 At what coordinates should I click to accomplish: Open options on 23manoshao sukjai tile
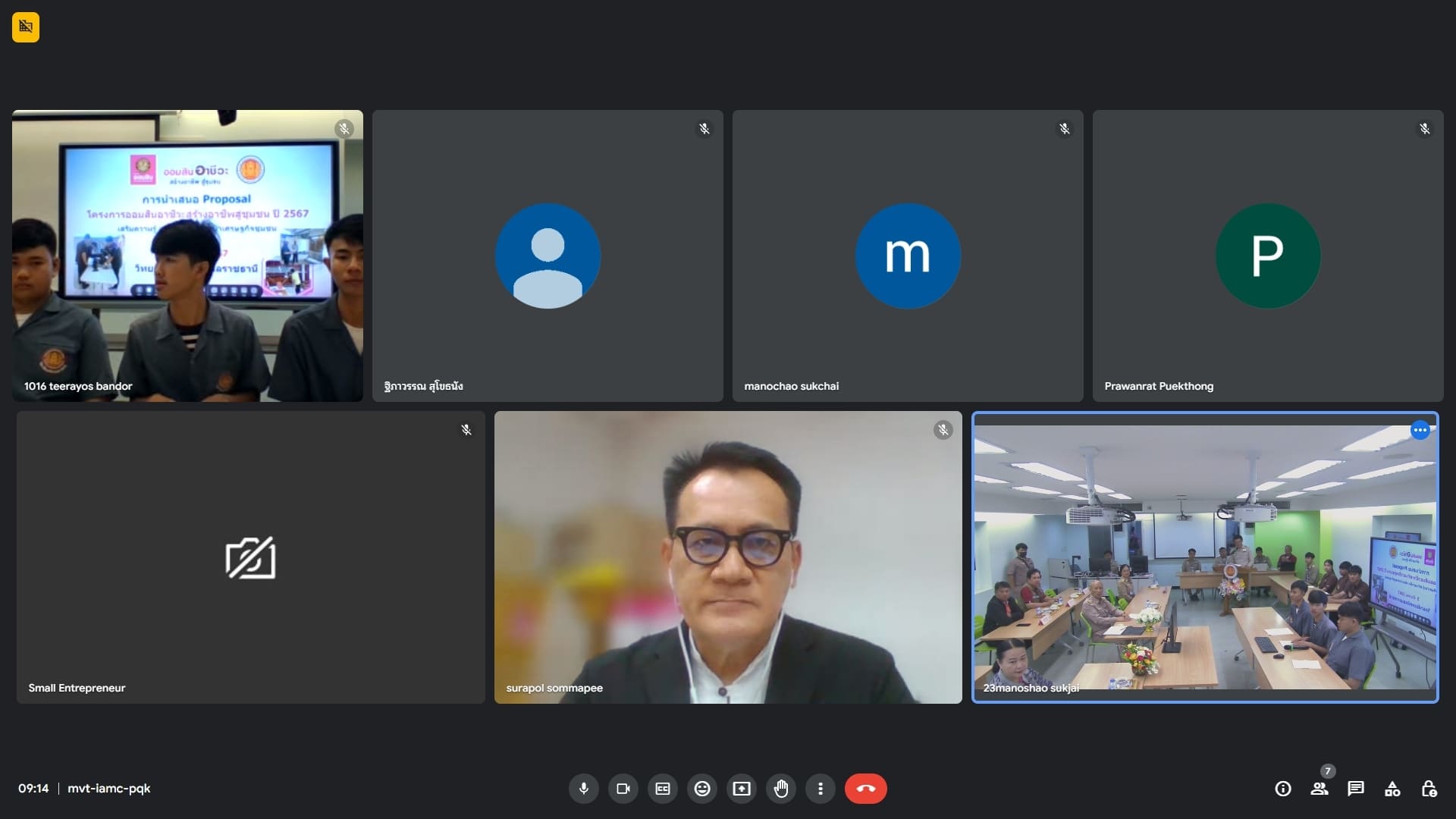pyautogui.click(x=1420, y=430)
